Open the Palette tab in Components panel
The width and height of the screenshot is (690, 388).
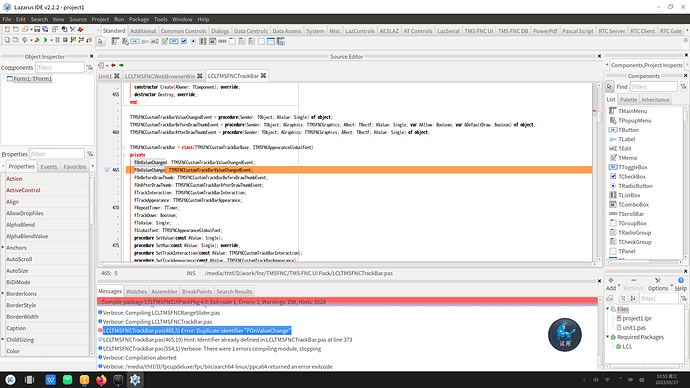click(x=628, y=99)
